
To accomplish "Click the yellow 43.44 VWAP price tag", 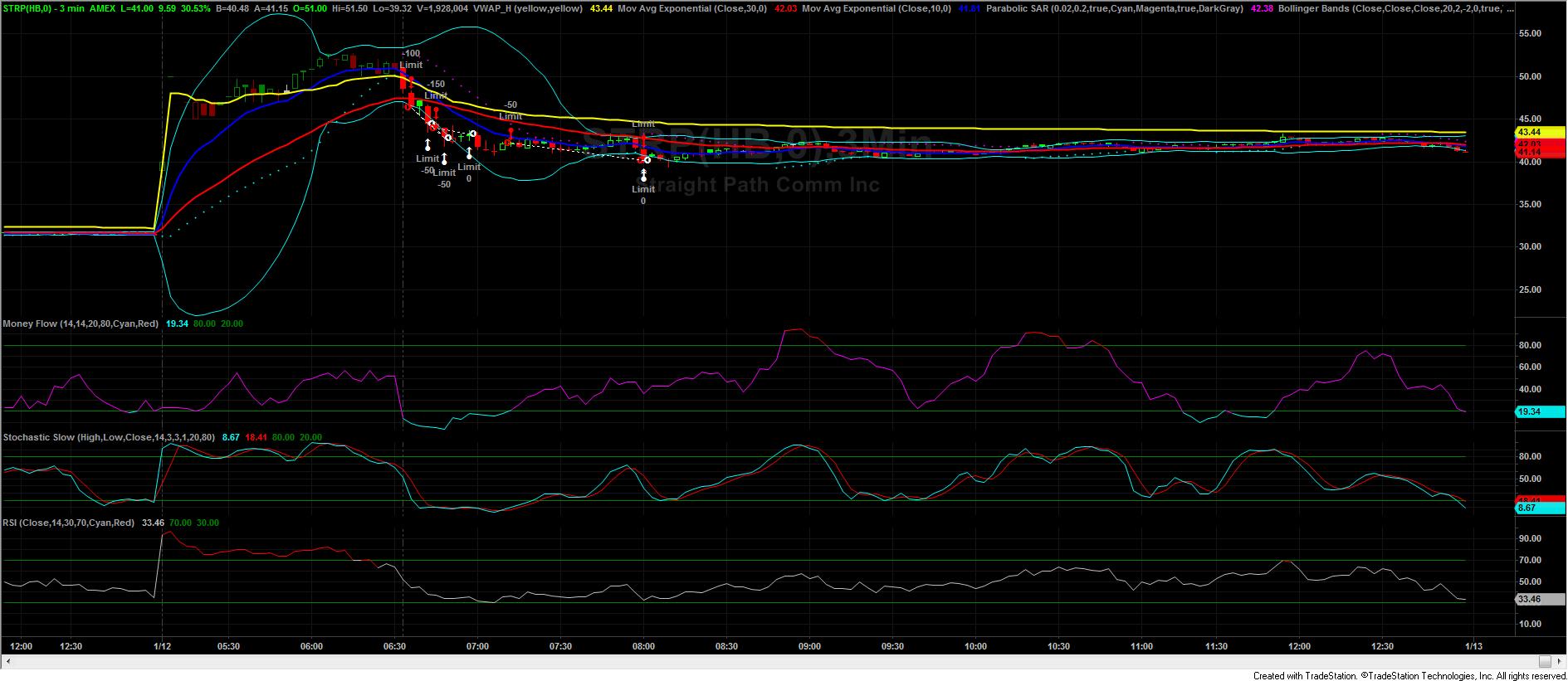I will coord(1528,133).
